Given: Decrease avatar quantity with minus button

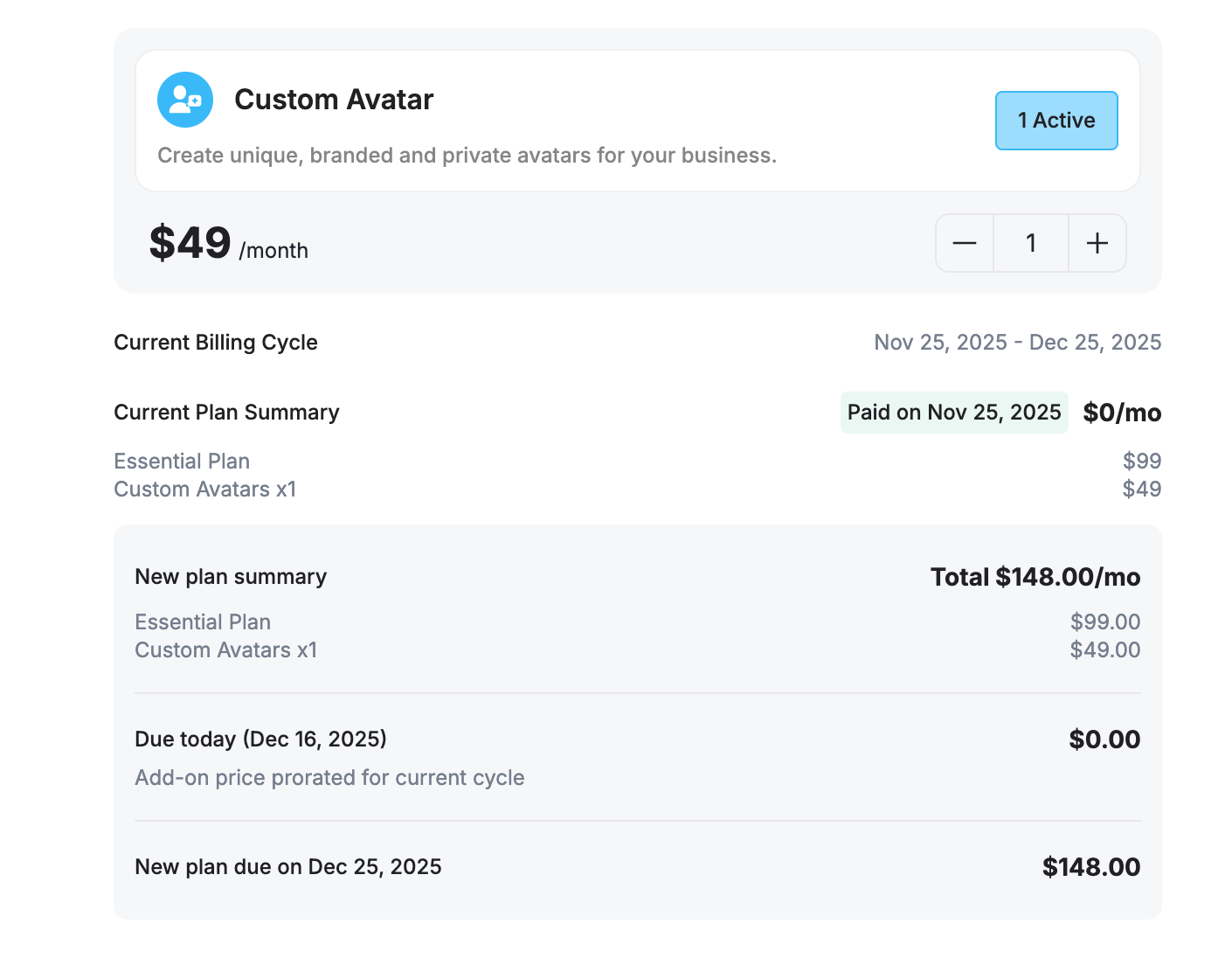Looking at the screenshot, I should point(965,243).
